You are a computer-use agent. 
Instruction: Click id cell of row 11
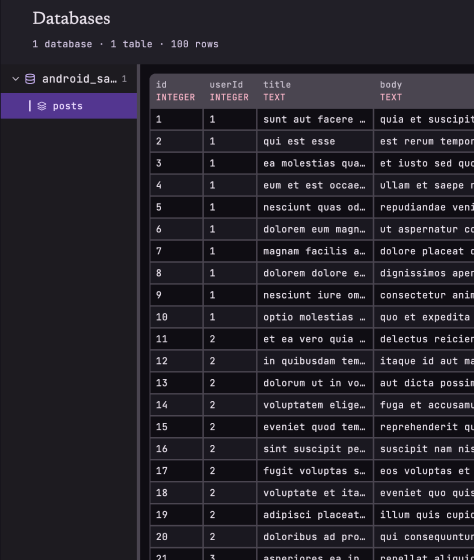[177, 339]
